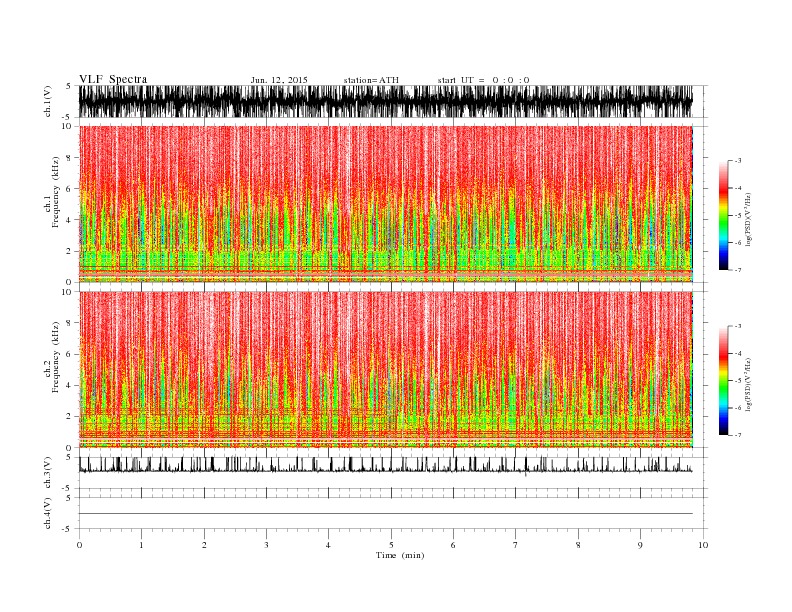Click the ch.2 spectrogram color scale bar
792x612 pixels.
723,381
